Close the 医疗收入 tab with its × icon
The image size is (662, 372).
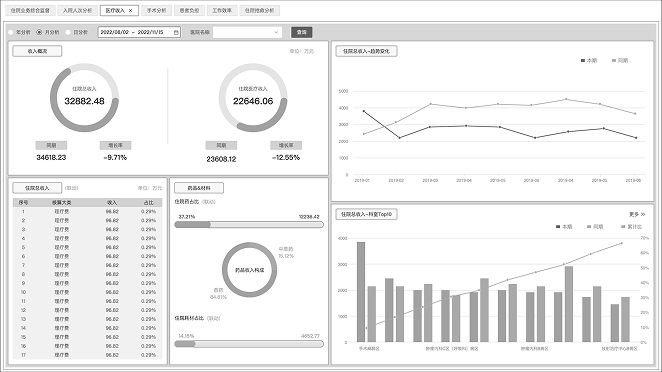tap(130, 11)
